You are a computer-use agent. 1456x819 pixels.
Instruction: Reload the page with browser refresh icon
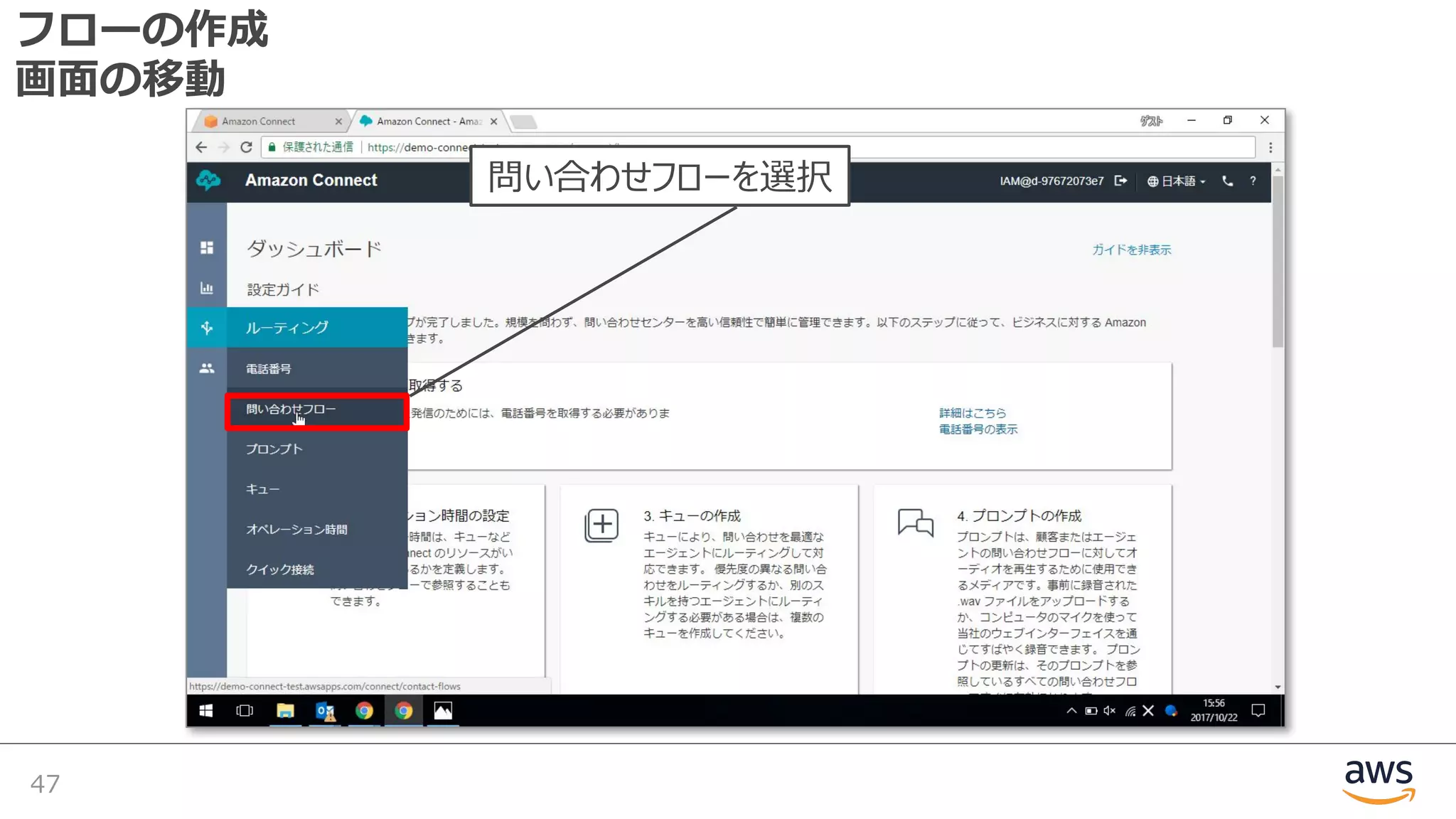tap(246, 147)
